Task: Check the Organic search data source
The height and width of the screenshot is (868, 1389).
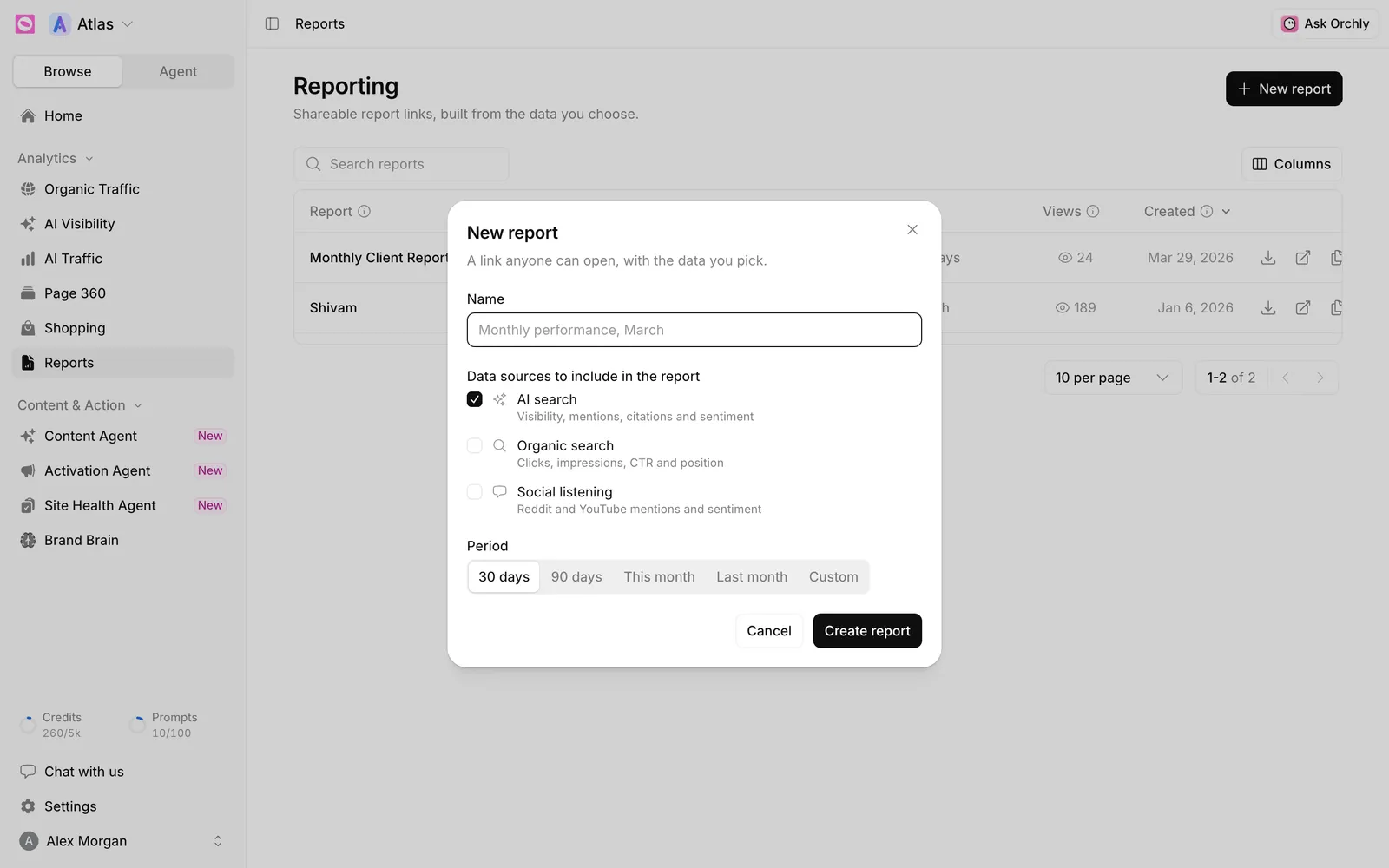Action: tap(475, 445)
